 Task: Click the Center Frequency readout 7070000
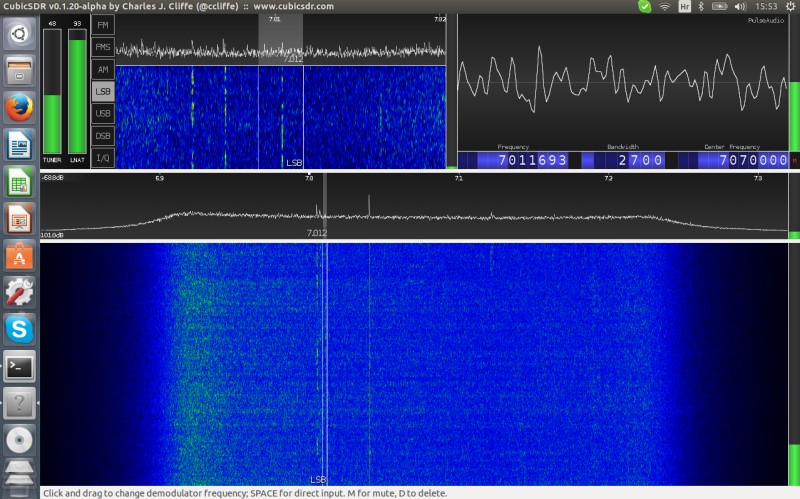734,160
